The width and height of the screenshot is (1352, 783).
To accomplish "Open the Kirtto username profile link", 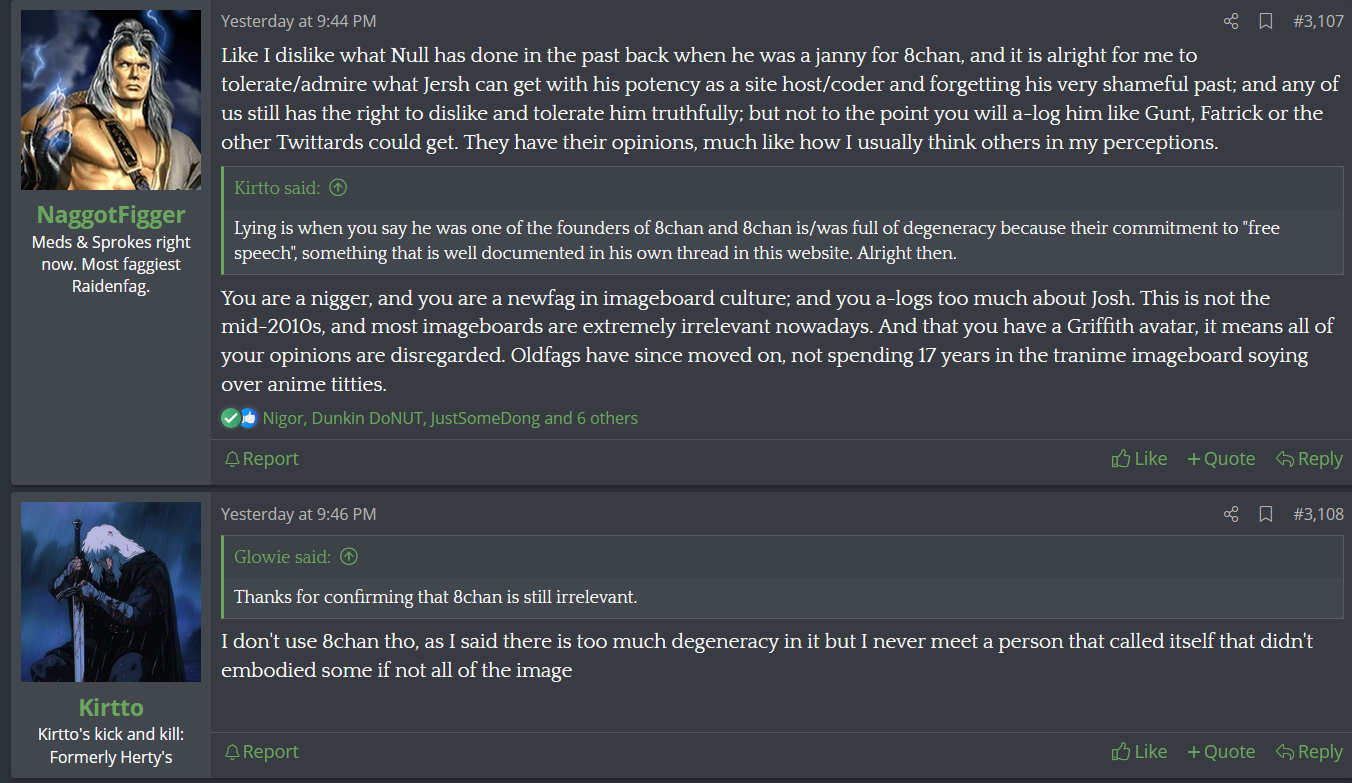I will click(x=111, y=708).
